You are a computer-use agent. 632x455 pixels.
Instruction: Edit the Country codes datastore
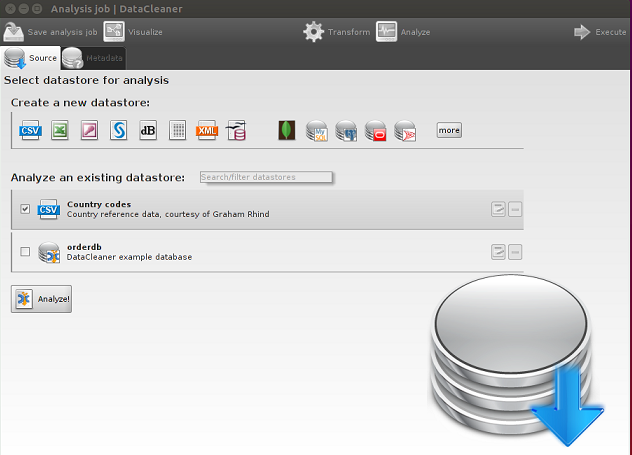[x=498, y=209]
